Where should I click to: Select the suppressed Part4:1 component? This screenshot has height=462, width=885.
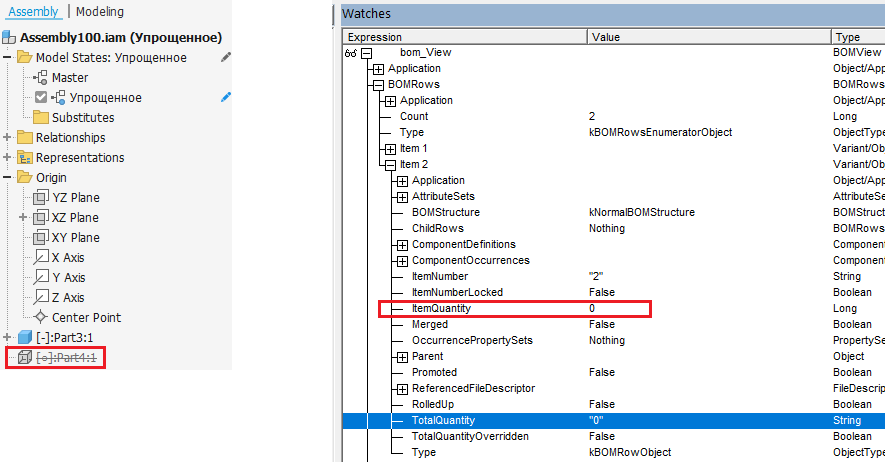pos(66,358)
